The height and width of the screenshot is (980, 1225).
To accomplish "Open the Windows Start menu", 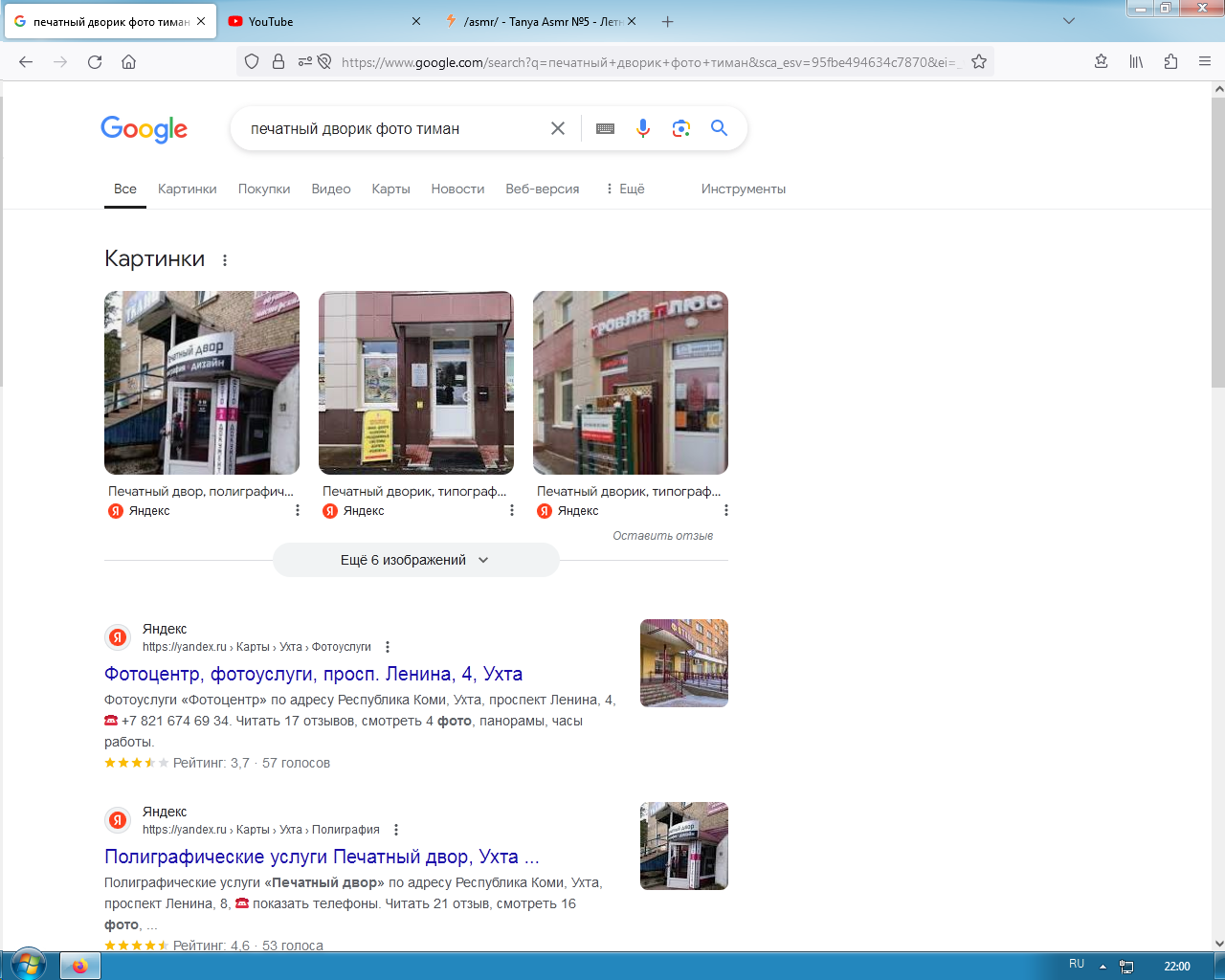I will click(x=28, y=965).
